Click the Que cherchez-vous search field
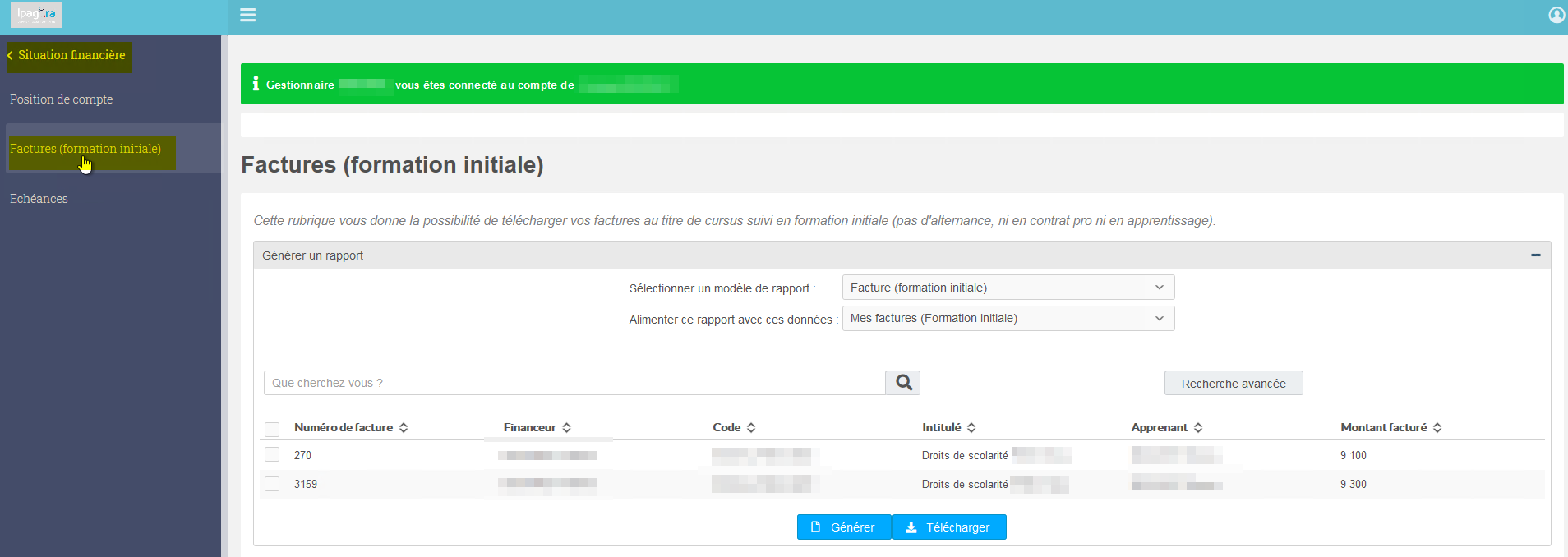 (574, 383)
